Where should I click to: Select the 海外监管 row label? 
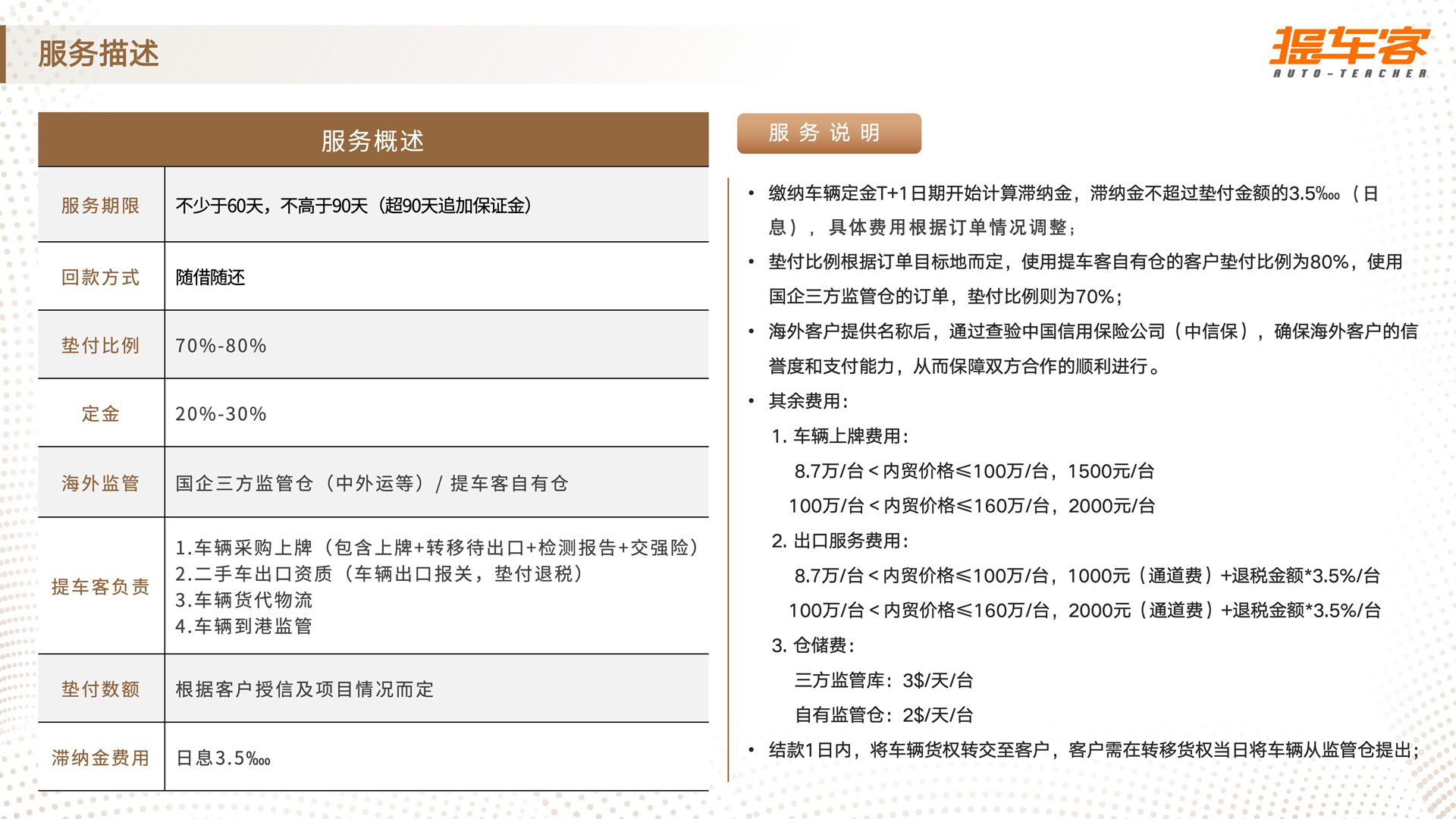[x=101, y=483]
